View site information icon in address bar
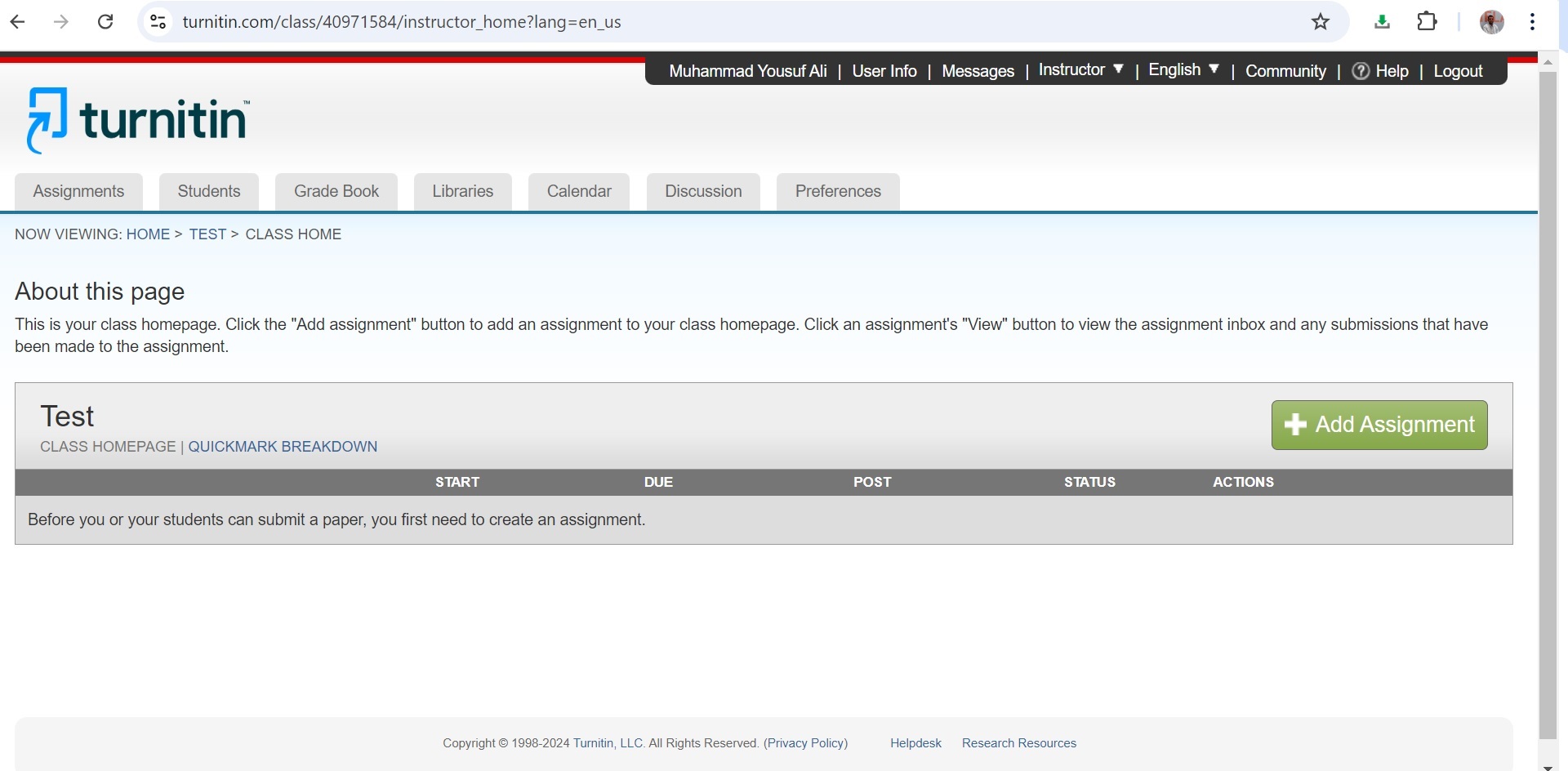Screen dimensions: 1568x771 coord(158,22)
